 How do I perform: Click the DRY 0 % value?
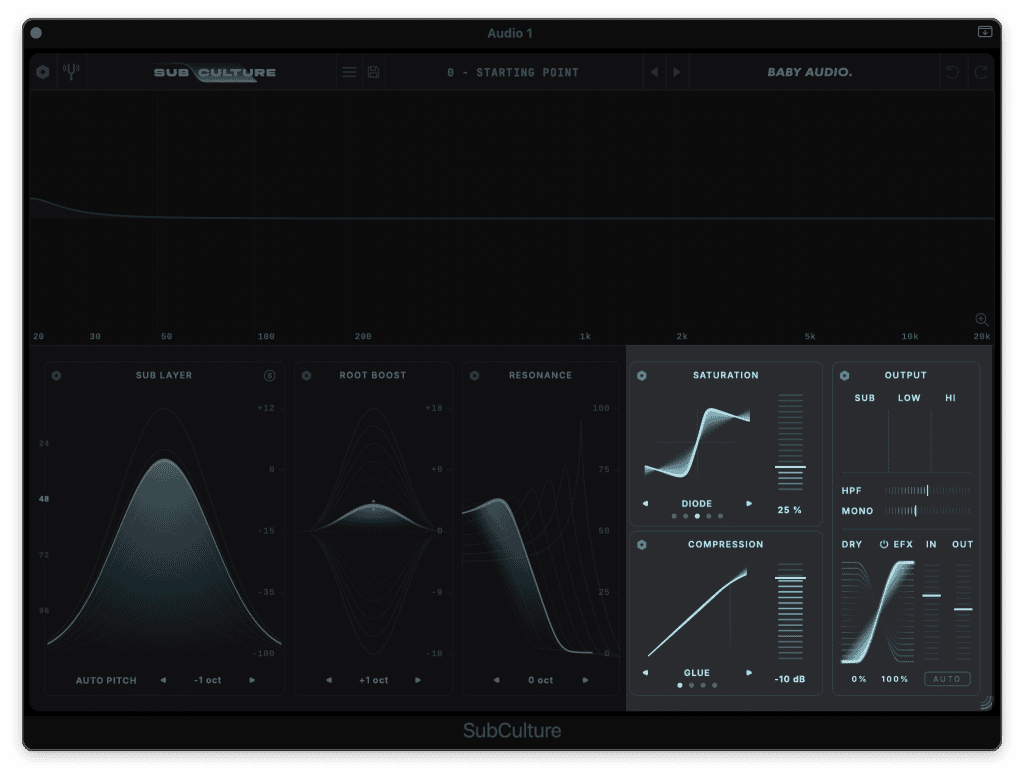(859, 679)
